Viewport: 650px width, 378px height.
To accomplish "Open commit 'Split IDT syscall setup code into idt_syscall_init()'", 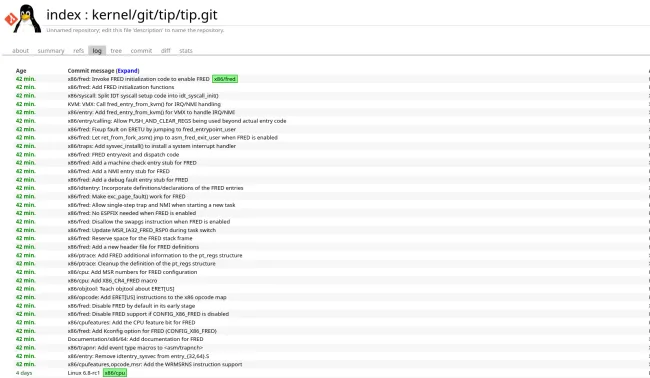I will (x=143, y=96).
